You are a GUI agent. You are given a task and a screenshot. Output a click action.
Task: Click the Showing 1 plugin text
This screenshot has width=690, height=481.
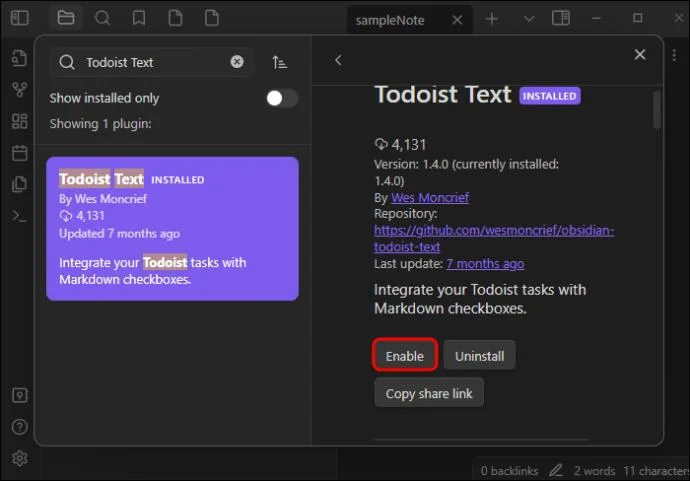coord(100,124)
